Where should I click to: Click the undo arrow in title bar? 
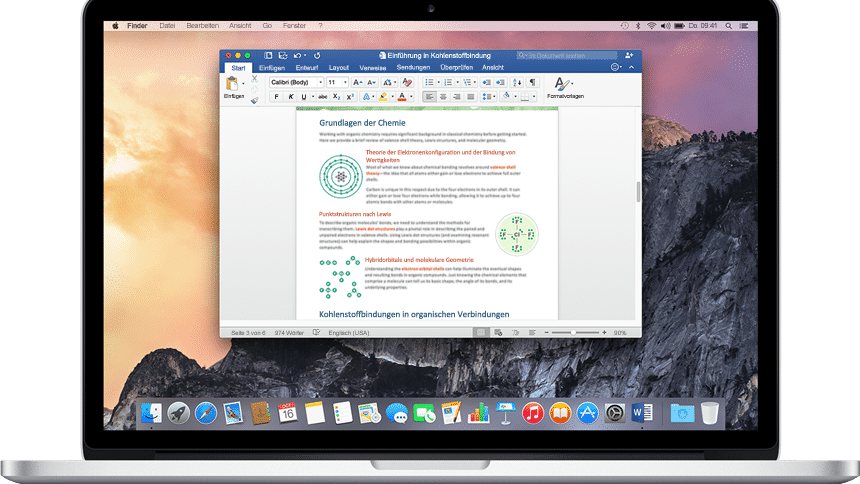[297, 55]
